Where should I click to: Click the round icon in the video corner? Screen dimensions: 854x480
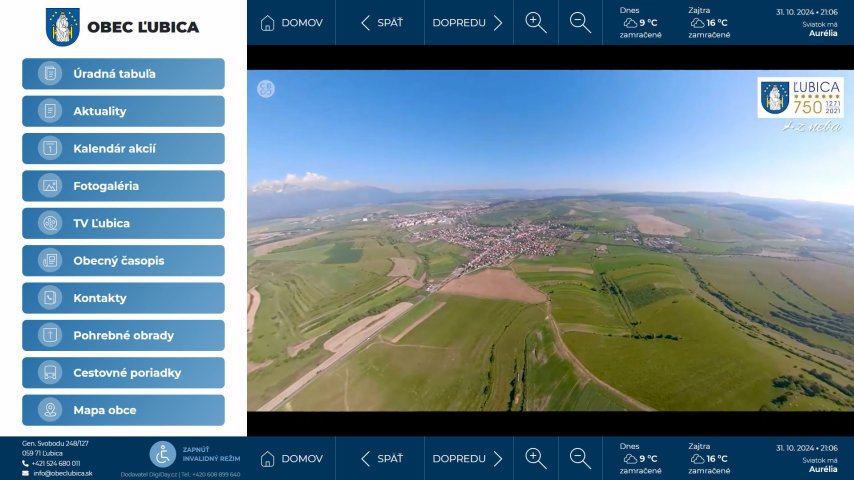(x=265, y=89)
